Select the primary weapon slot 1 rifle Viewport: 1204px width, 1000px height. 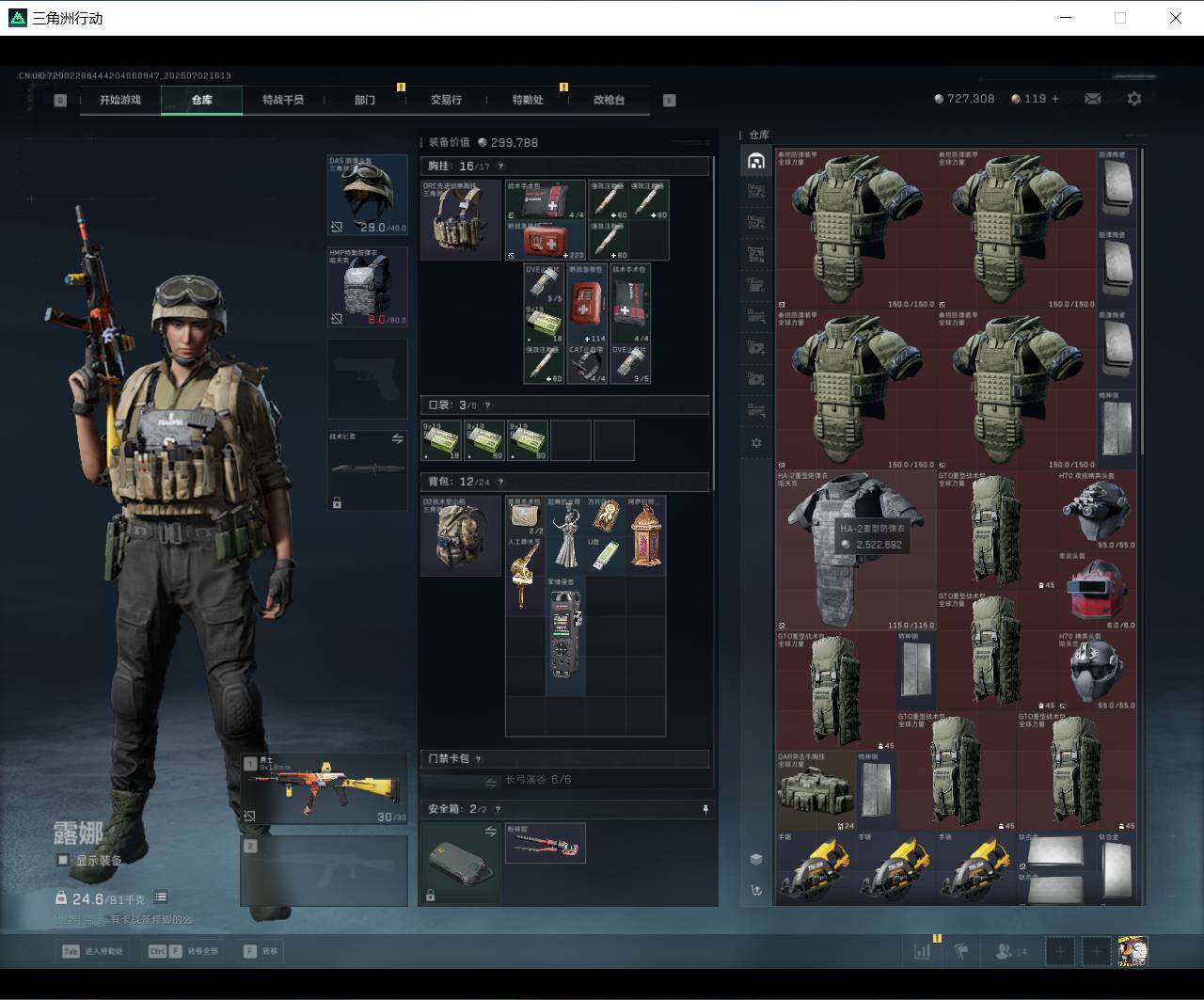[x=325, y=790]
